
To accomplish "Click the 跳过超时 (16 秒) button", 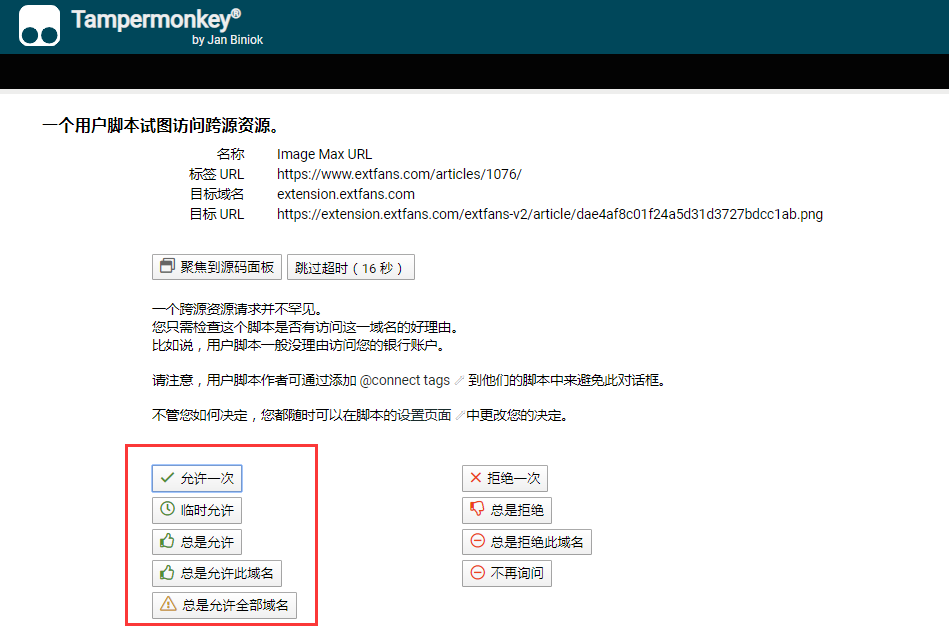I will (350, 267).
